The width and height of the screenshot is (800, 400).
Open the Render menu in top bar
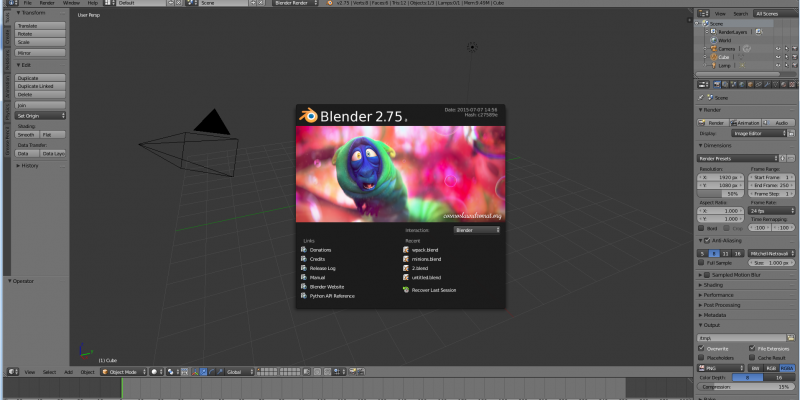click(x=47, y=3)
